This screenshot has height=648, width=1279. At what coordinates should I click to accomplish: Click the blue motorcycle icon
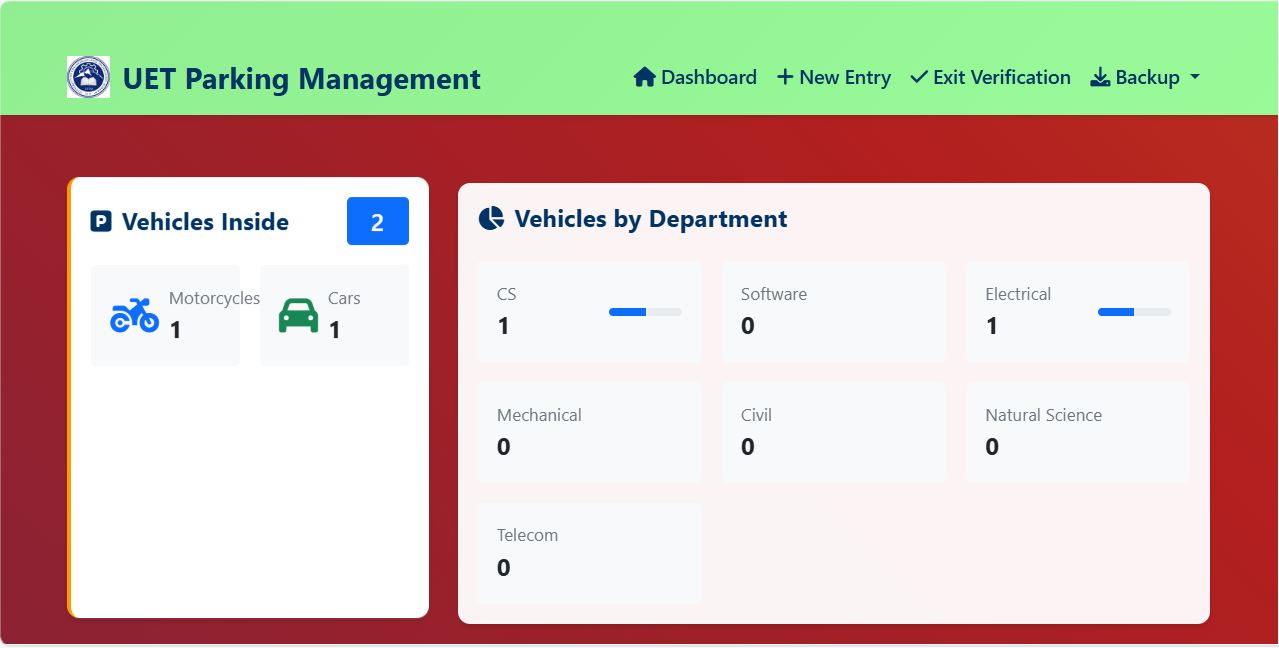[134, 315]
